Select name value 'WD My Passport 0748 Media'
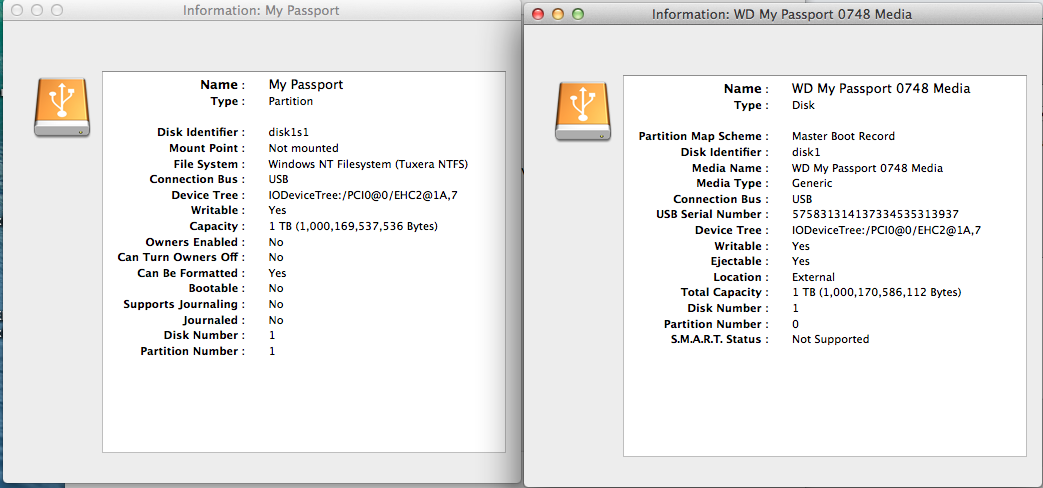 [881, 88]
